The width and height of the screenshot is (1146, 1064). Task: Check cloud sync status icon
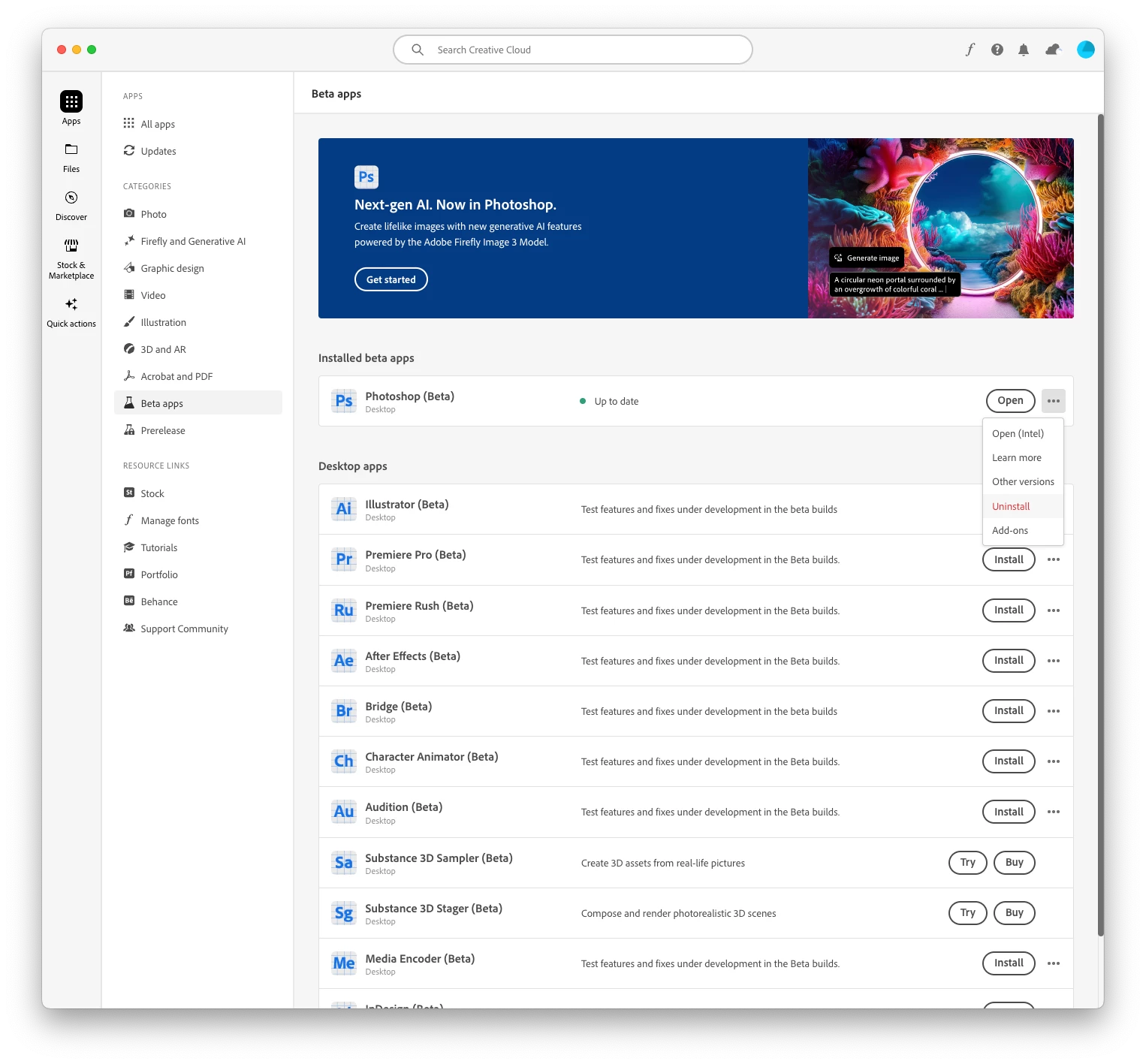pyautogui.click(x=1053, y=50)
